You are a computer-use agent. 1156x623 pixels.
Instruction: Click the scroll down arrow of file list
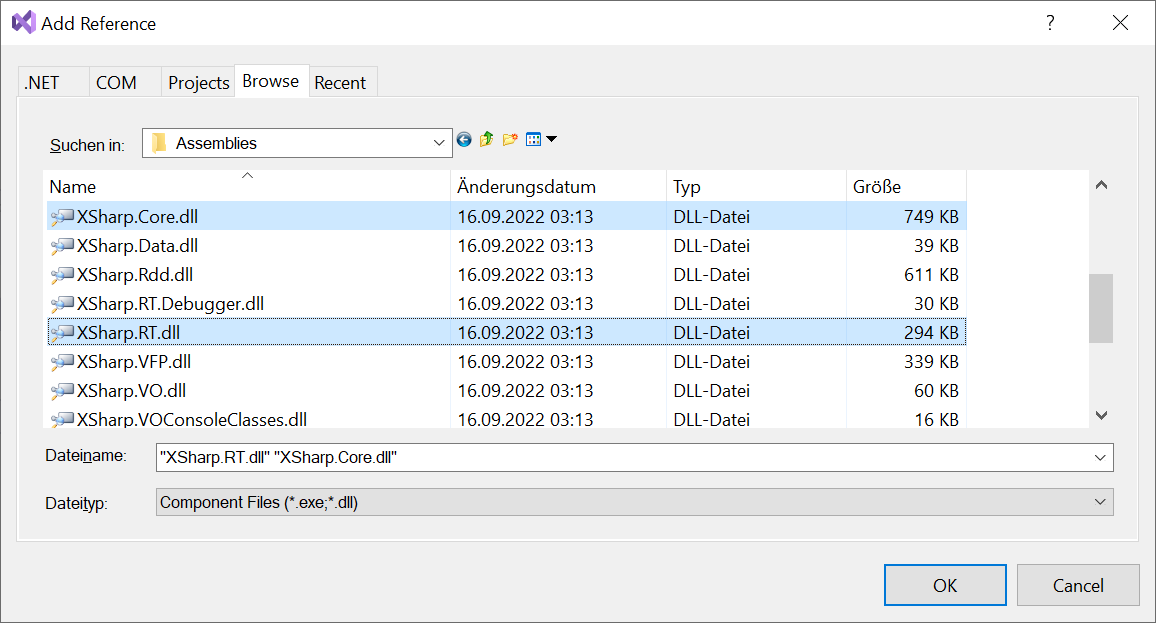coord(1101,415)
